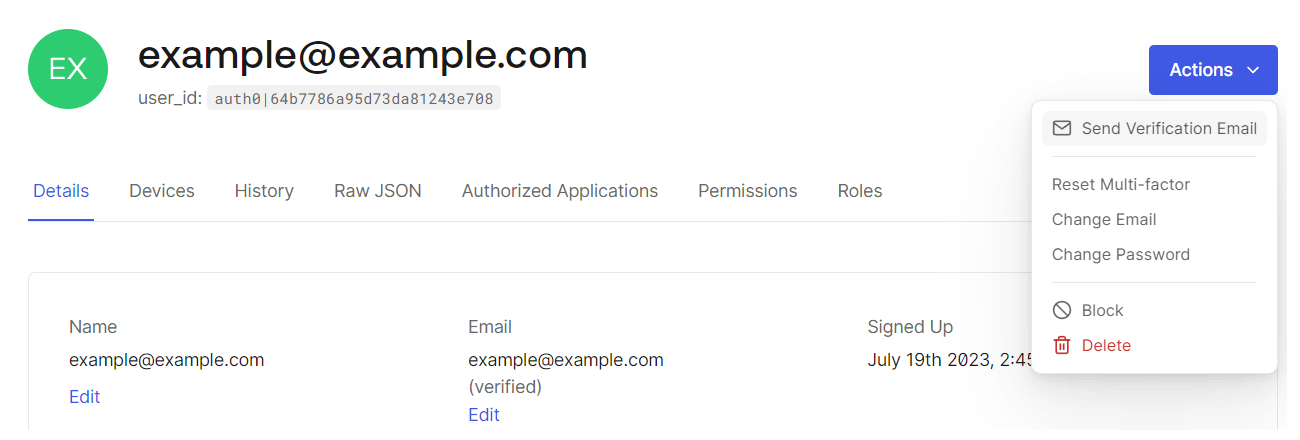Expand the Actions dropdown chevron
Image resolution: width=1300 pixels, height=440 pixels.
coord(1253,70)
